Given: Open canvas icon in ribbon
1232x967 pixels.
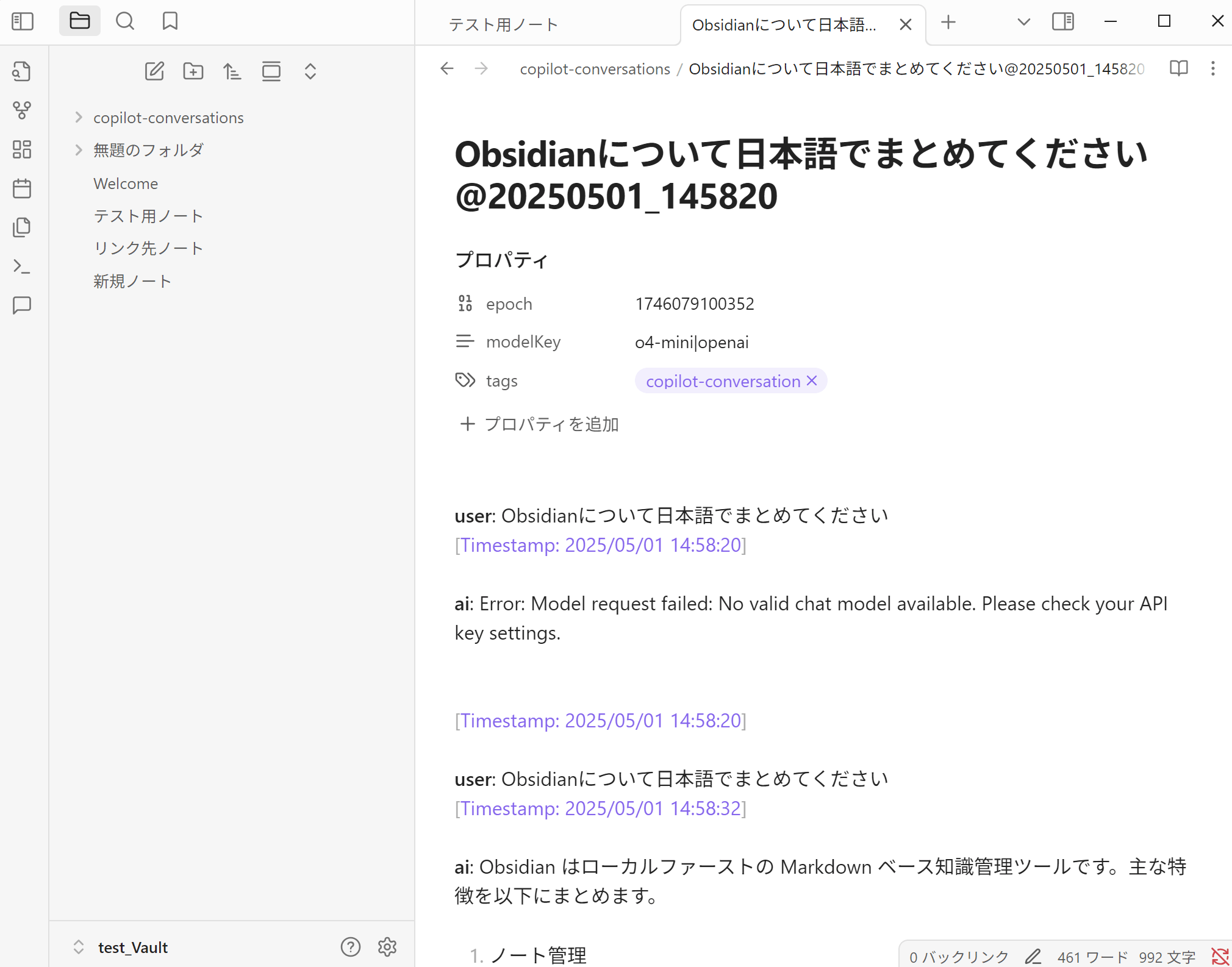Looking at the screenshot, I should click(x=22, y=149).
